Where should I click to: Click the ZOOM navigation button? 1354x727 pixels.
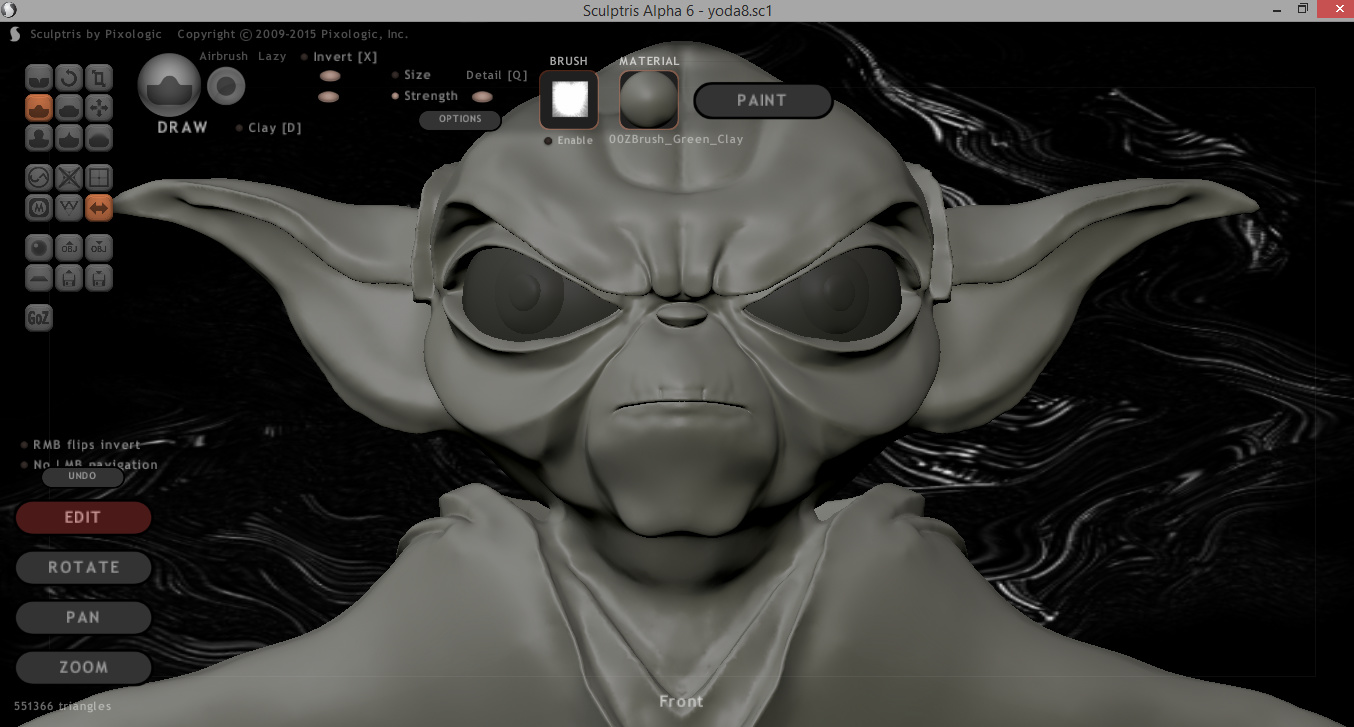coord(83,668)
